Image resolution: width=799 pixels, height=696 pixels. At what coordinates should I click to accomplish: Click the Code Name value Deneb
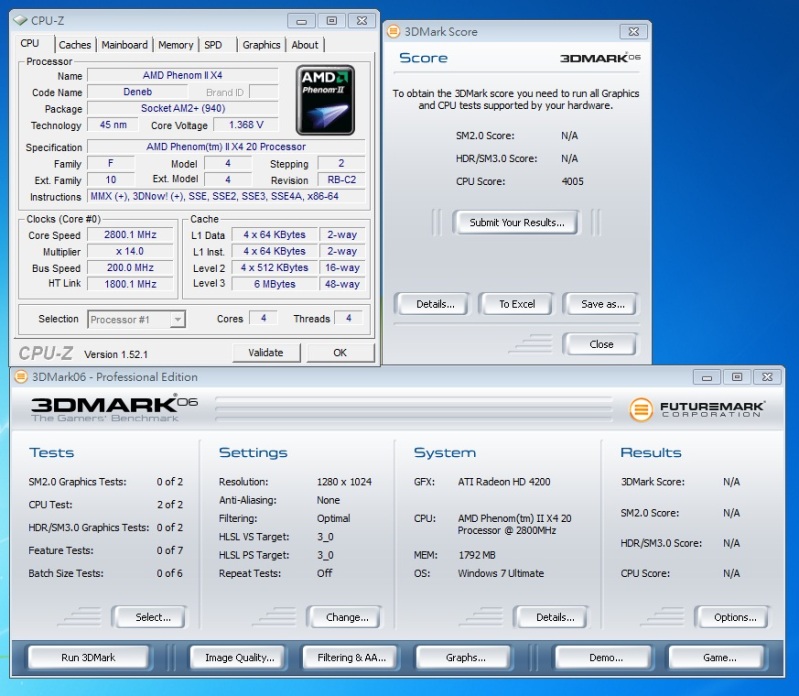(138, 92)
